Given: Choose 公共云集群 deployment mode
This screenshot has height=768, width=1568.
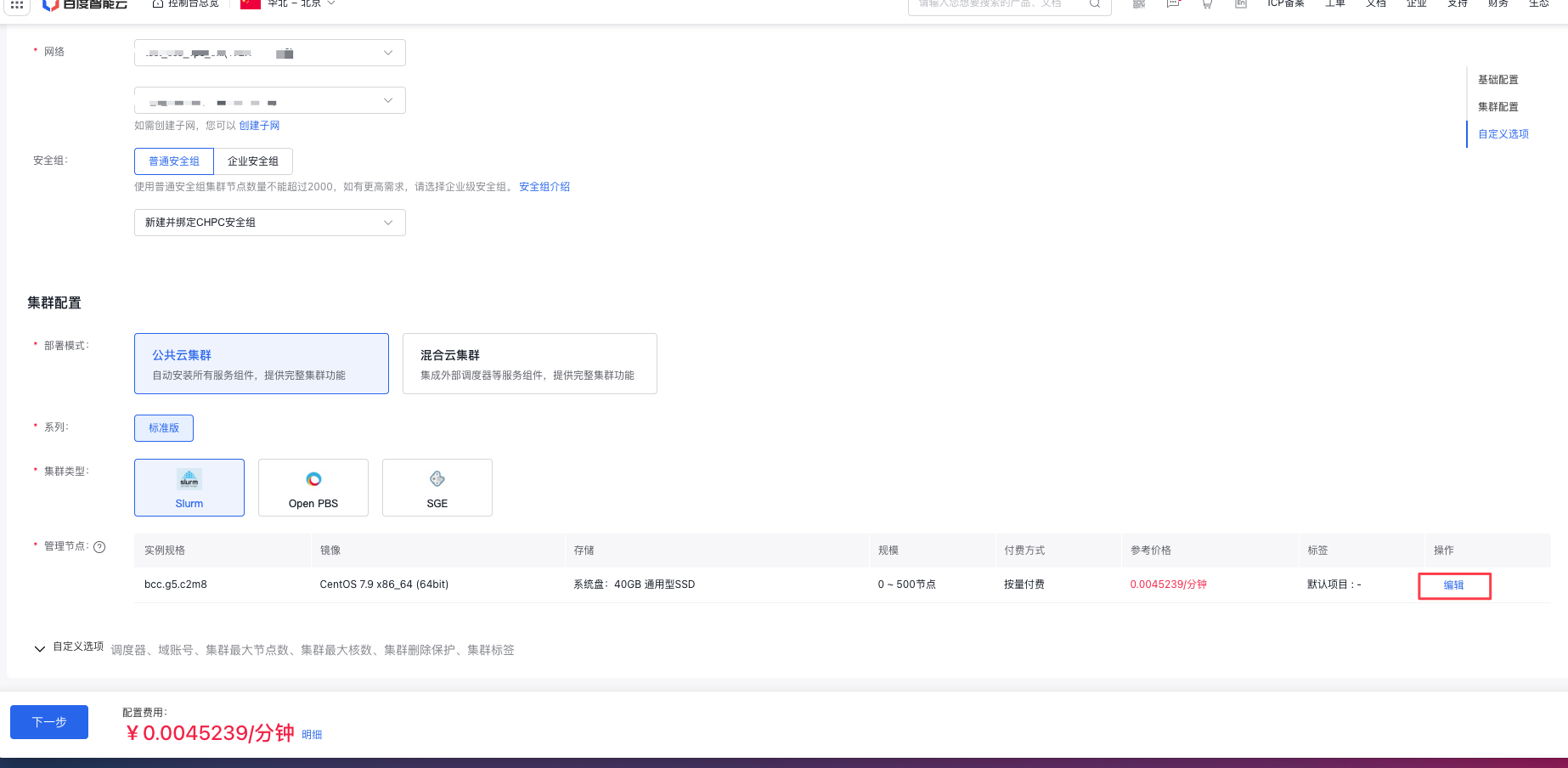Looking at the screenshot, I should click(x=262, y=364).
